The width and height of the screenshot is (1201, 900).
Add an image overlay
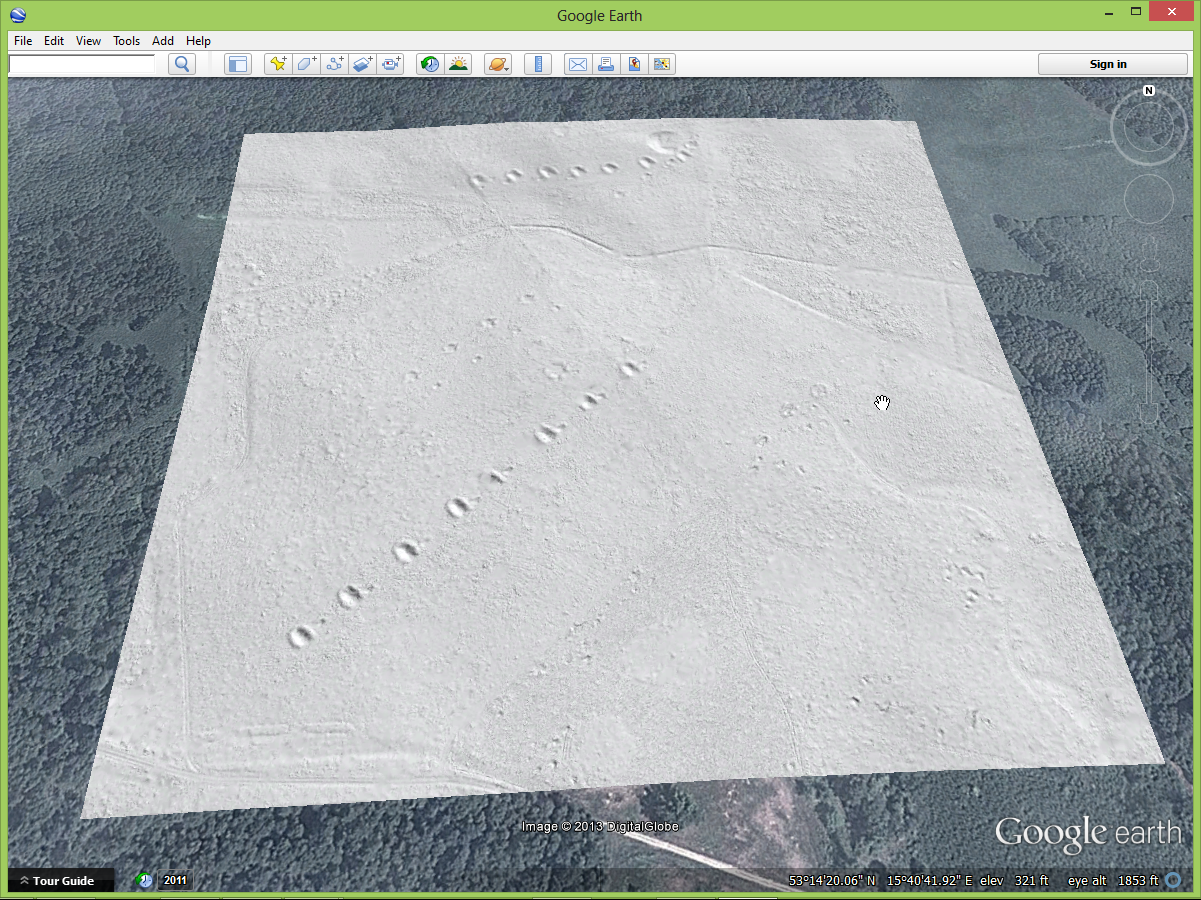pyautogui.click(x=362, y=64)
